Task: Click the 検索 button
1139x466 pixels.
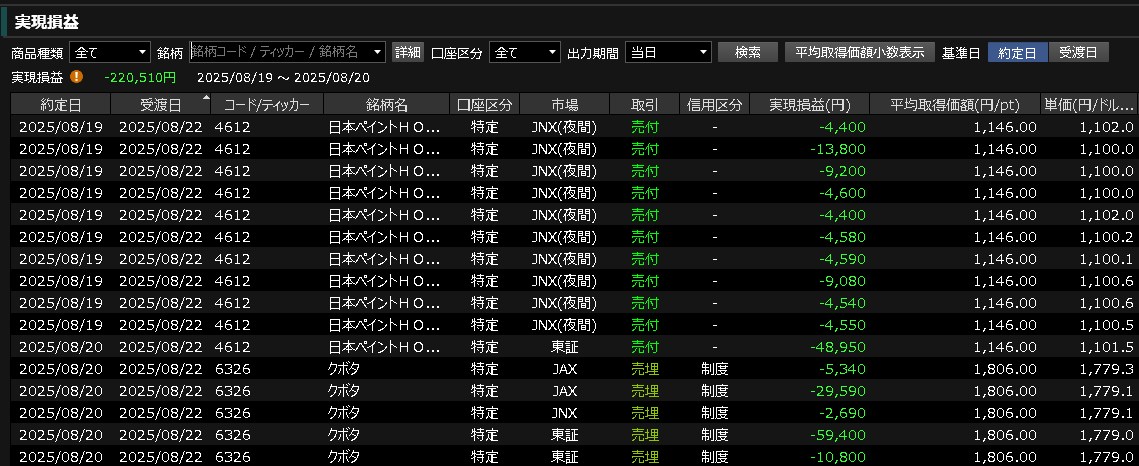Action: click(747, 52)
